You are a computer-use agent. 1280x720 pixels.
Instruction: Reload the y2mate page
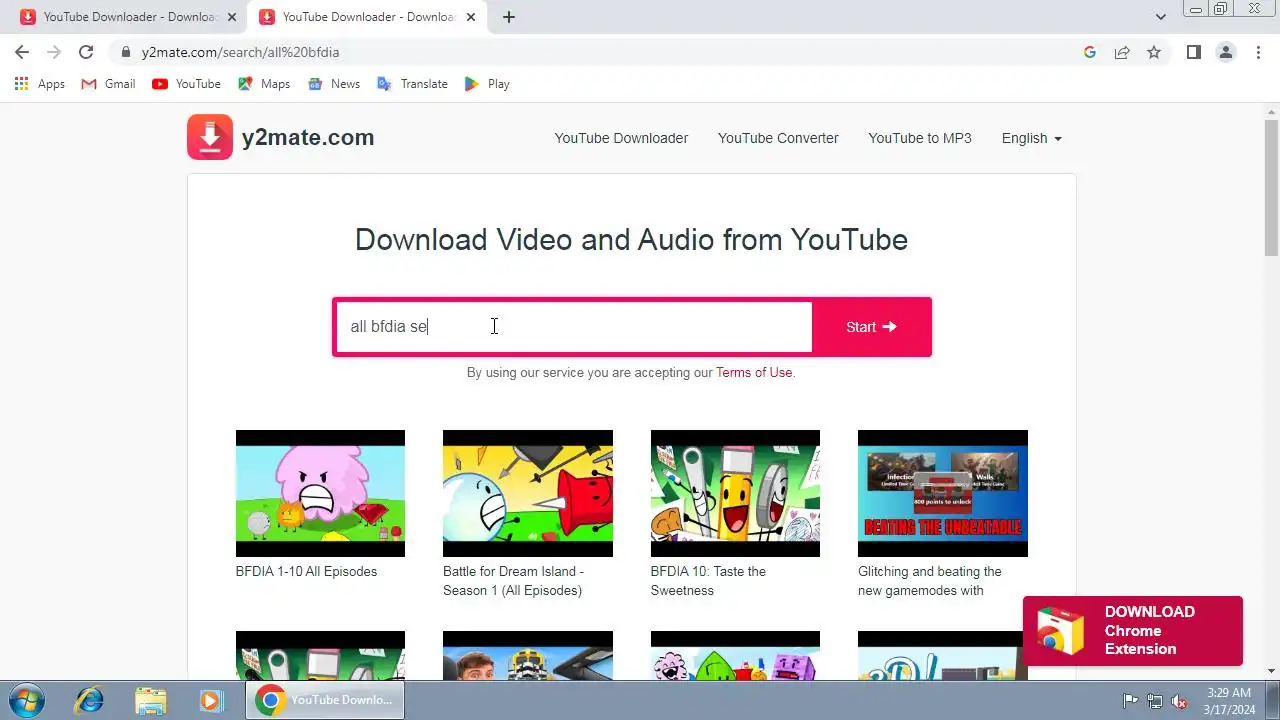pos(86,52)
